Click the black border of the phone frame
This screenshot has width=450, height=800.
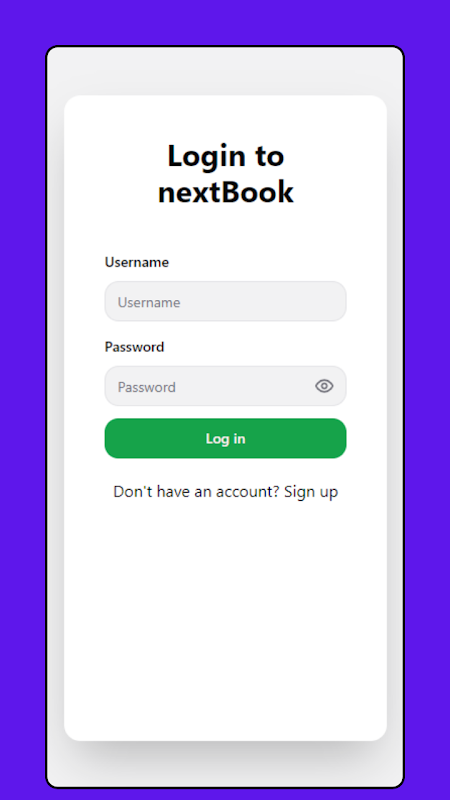pyautogui.click(x=46, y=408)
